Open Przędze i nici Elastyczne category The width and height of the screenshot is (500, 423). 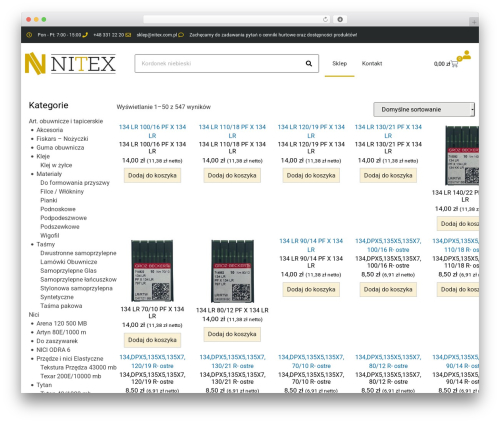point(70,359)
